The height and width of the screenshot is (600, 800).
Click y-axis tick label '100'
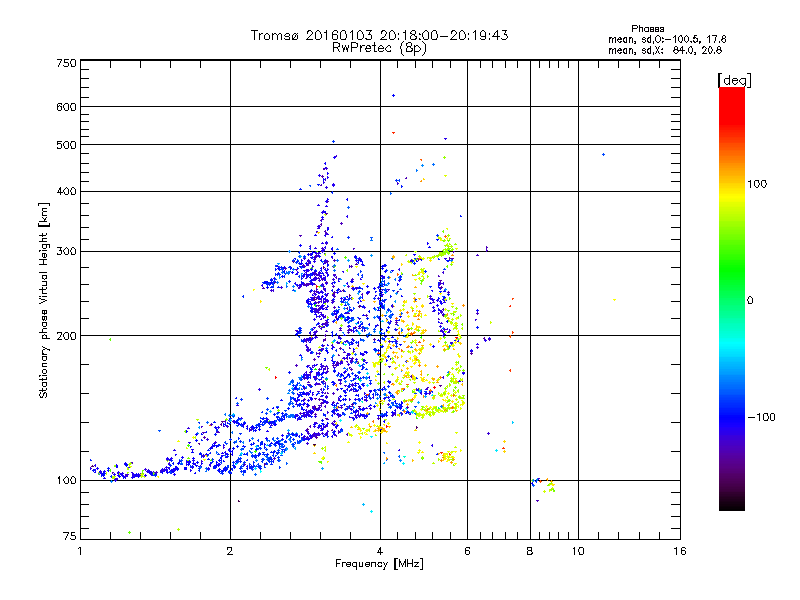(66, 480)
